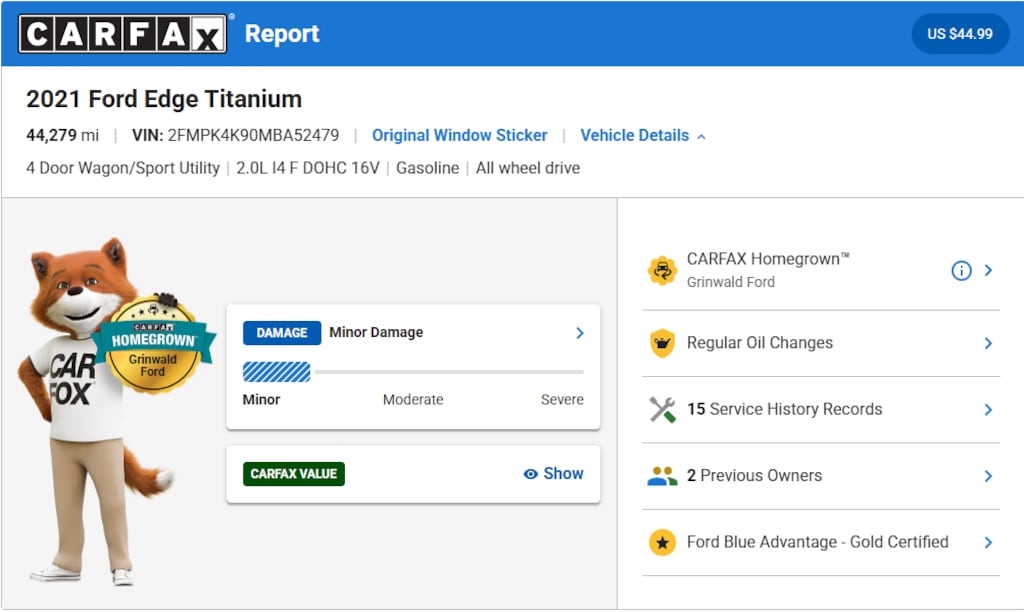
Task: Expand Ford Blue Advantage Gold Certified arrow
Action: [x=988, y=542]
